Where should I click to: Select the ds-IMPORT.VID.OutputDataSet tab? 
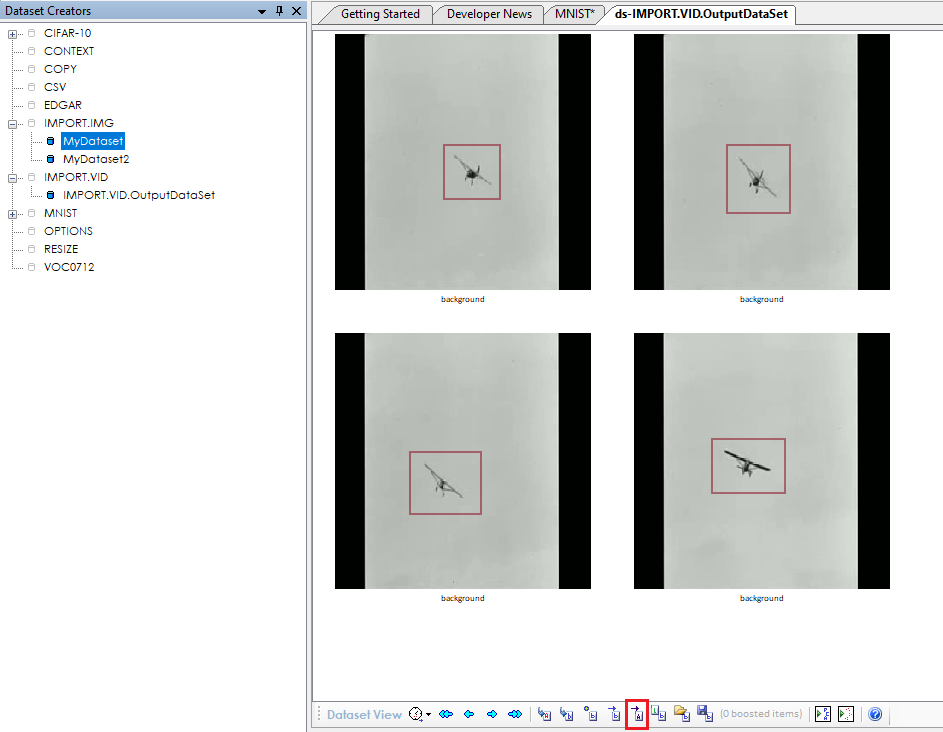pyautogui.click(x=701, y=14)
